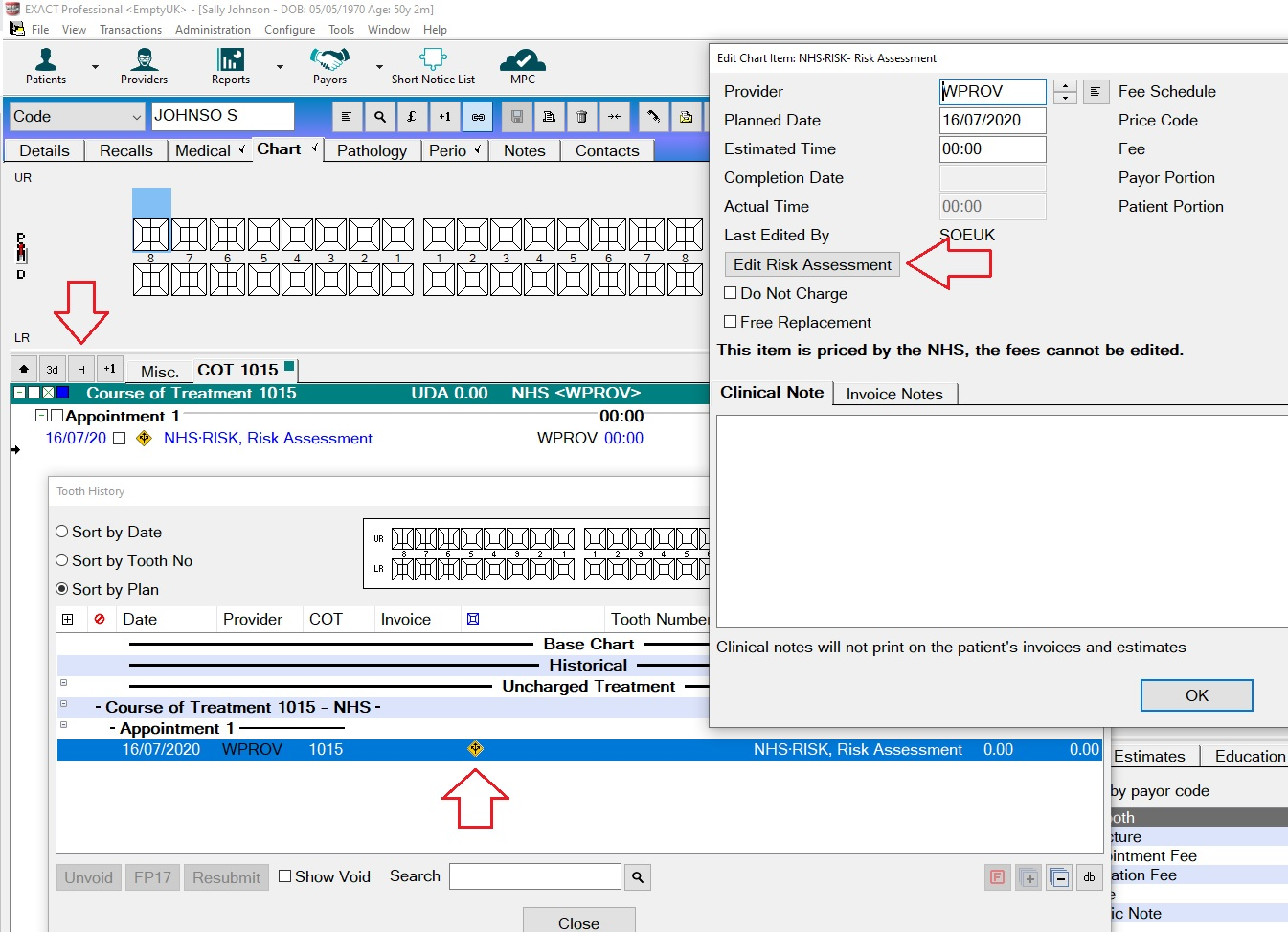The width and height of the screenshot is (1288, 932).
Task: Click the +1 icon in patient toolbar
Action: tap(445, 117)
